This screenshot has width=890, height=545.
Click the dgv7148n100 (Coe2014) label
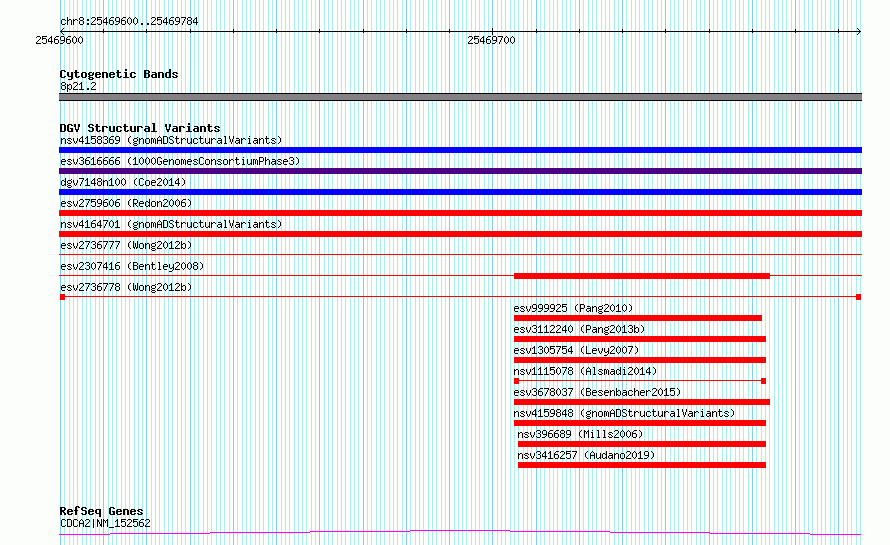pos(123,182)
